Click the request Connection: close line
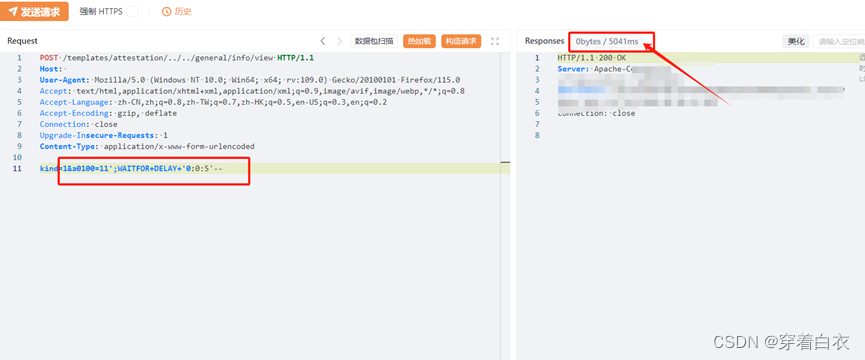The image size is (865, 360). [x=78, y=124]
